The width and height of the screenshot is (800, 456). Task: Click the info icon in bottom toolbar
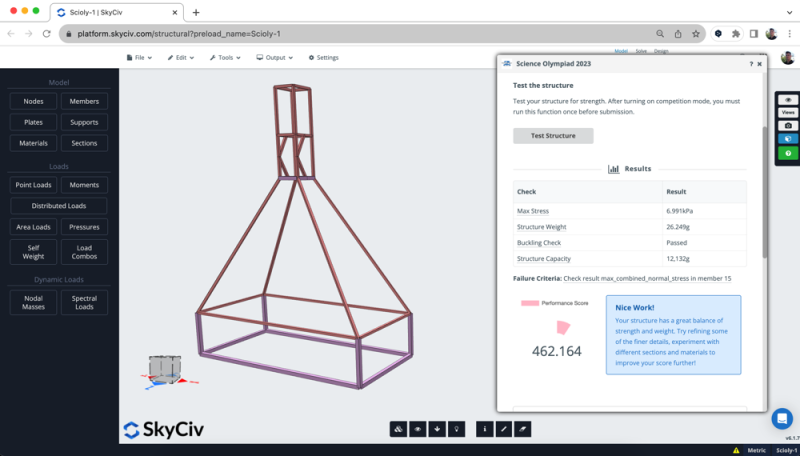coord(486,429)
